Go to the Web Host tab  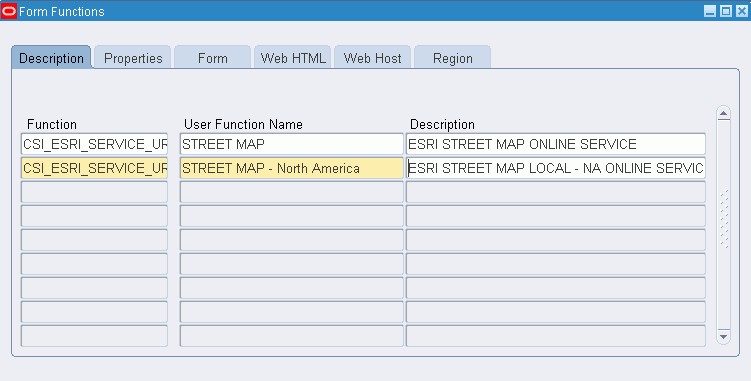point(373,58)
